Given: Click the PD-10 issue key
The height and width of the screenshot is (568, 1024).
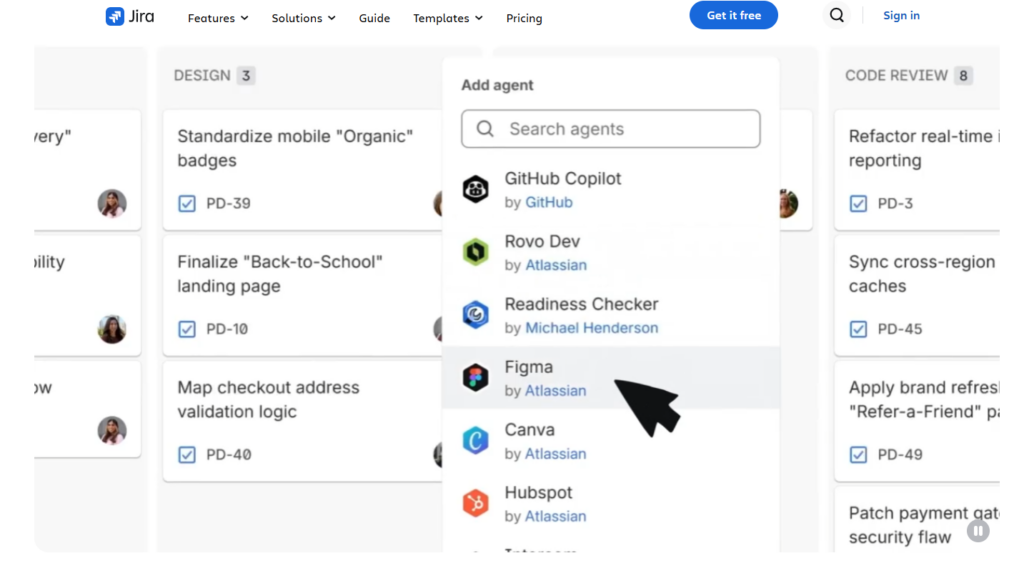Looking at the screenshot, I should pos(227,329).
